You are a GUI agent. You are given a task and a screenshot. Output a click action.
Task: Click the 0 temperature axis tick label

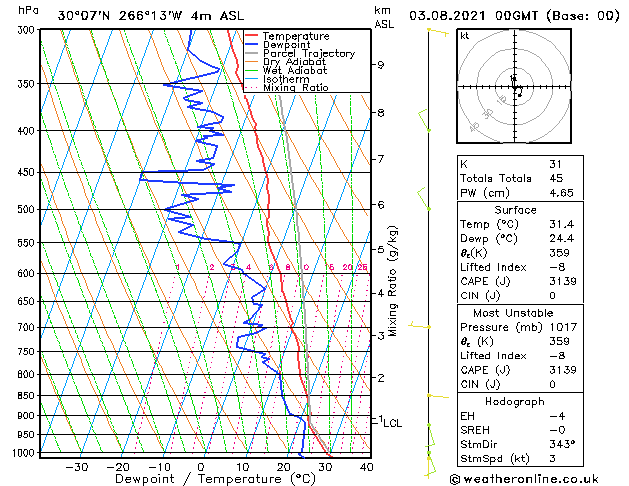pos(201,467)
